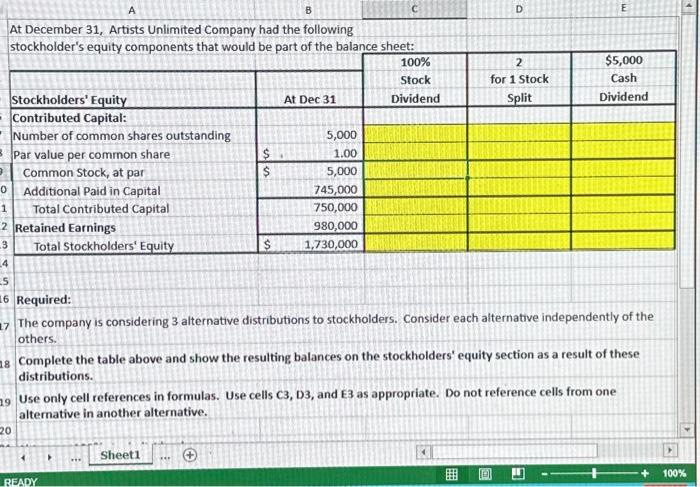This screenshot has height=487, width=700.
Task: Select yellow Cash Dividend shares outstanding cell
Action: (x=624, y=132)
